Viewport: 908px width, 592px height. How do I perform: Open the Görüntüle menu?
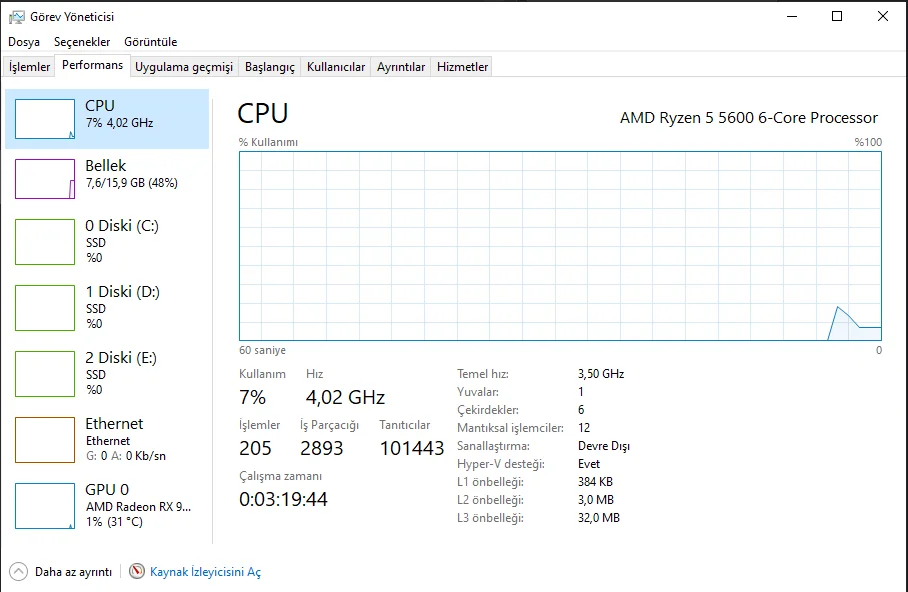pos(151,42)
